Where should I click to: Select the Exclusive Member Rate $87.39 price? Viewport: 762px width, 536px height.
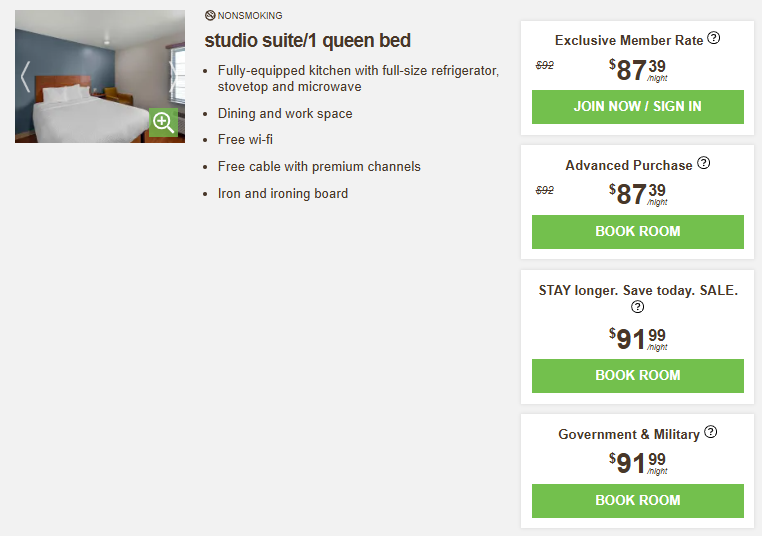point(637,70)
